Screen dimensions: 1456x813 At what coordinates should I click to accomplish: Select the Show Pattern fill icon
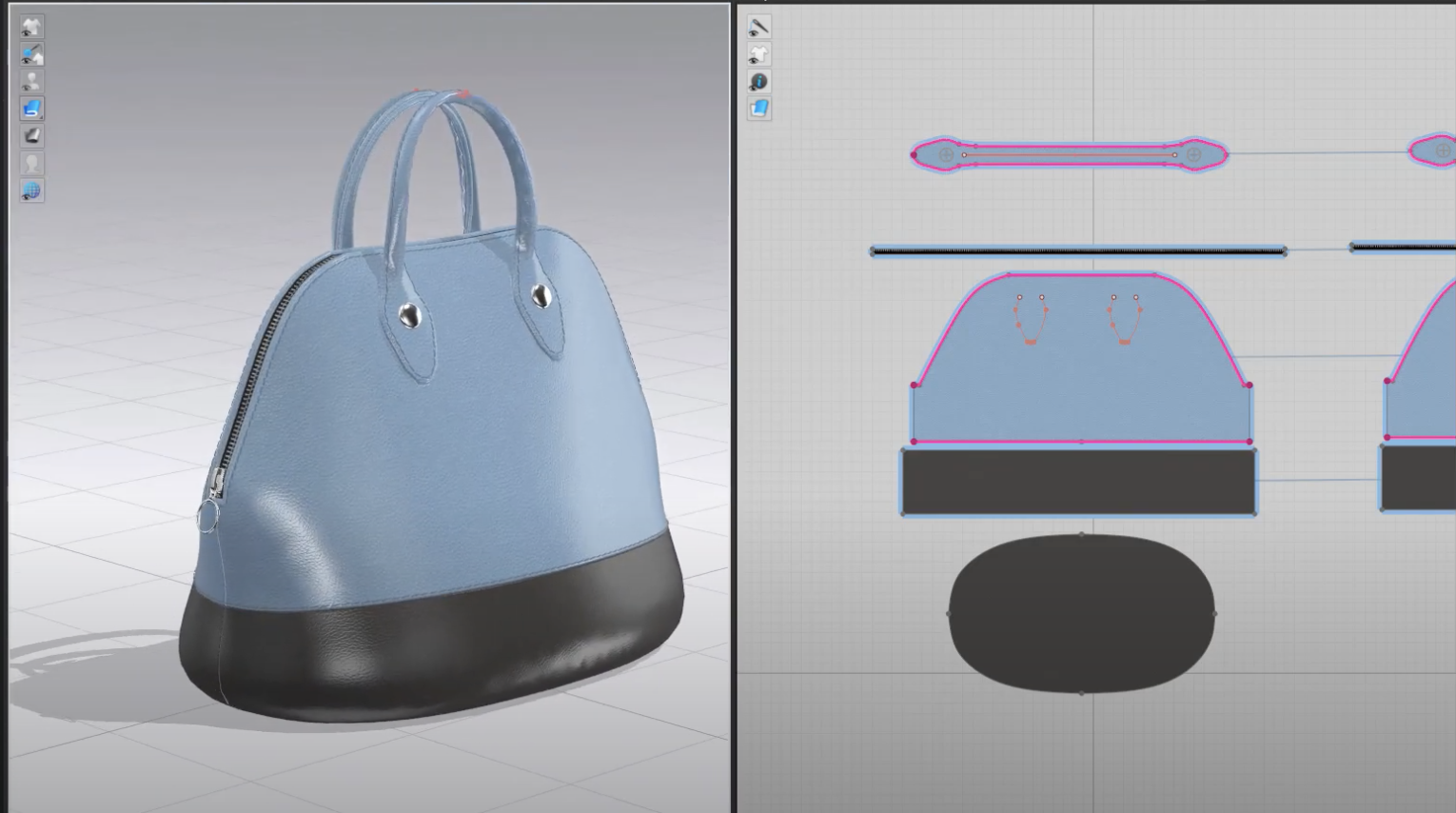coord(758,109)
